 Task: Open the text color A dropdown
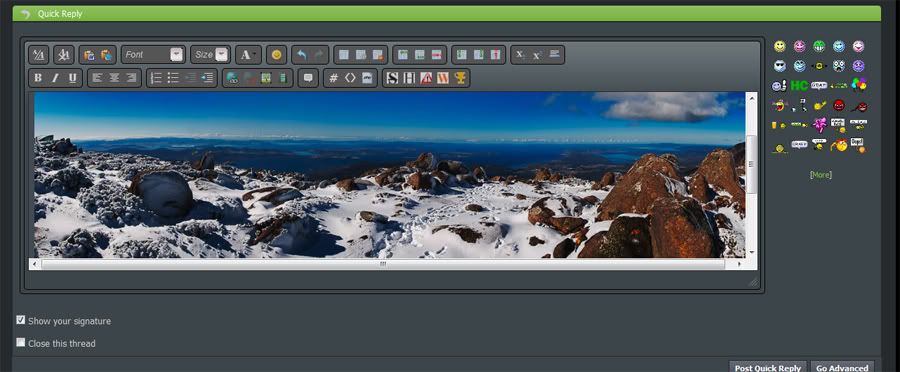[248, 55]
